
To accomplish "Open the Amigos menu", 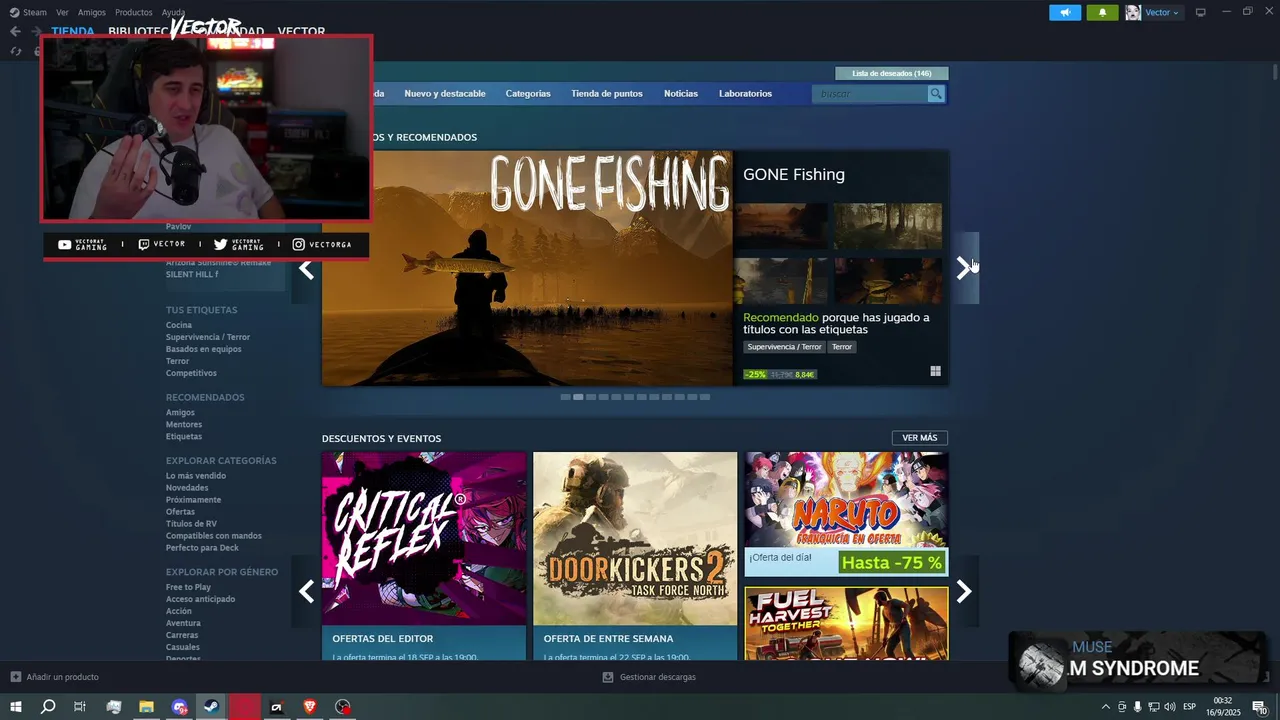I will point(92,12).
